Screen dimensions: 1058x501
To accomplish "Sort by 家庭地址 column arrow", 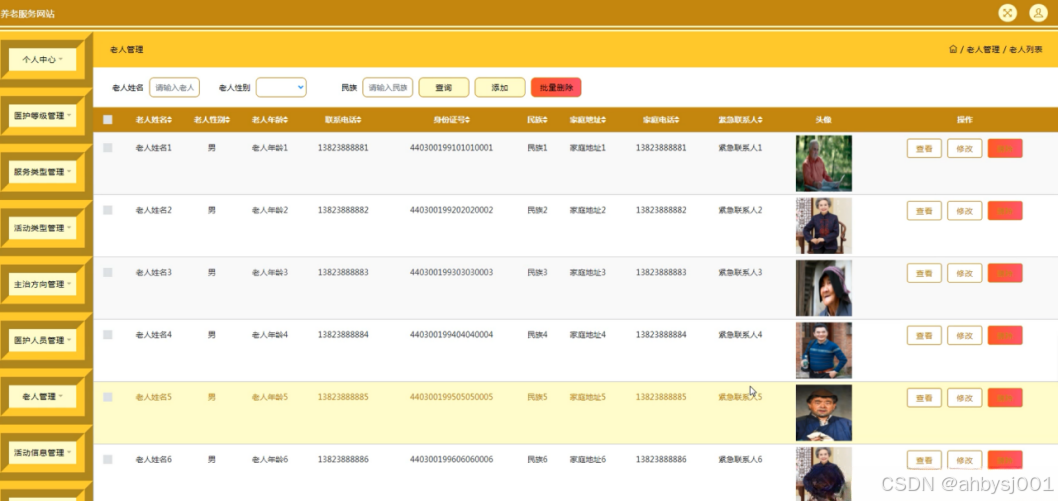I will 604,120.
